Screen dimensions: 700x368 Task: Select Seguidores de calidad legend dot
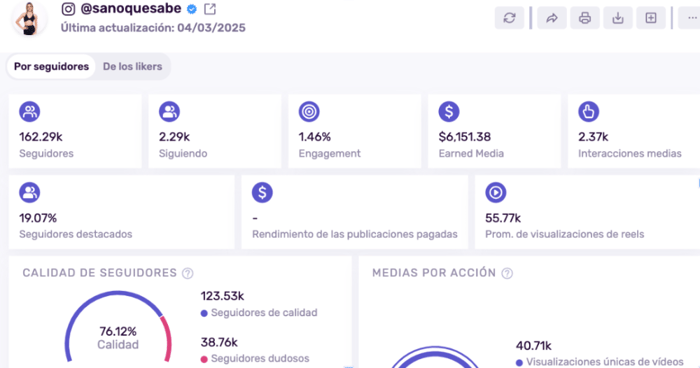point(204,314)
